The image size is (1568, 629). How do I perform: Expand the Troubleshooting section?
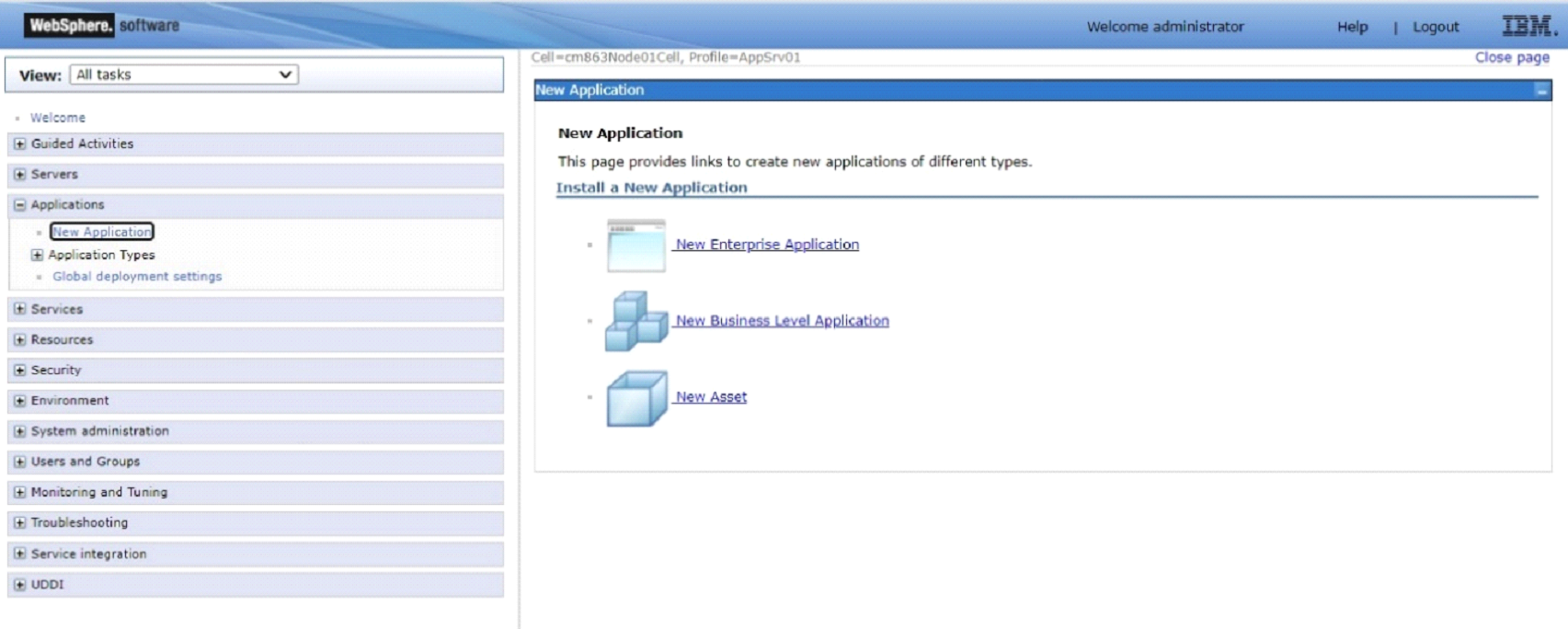[19, 523]
